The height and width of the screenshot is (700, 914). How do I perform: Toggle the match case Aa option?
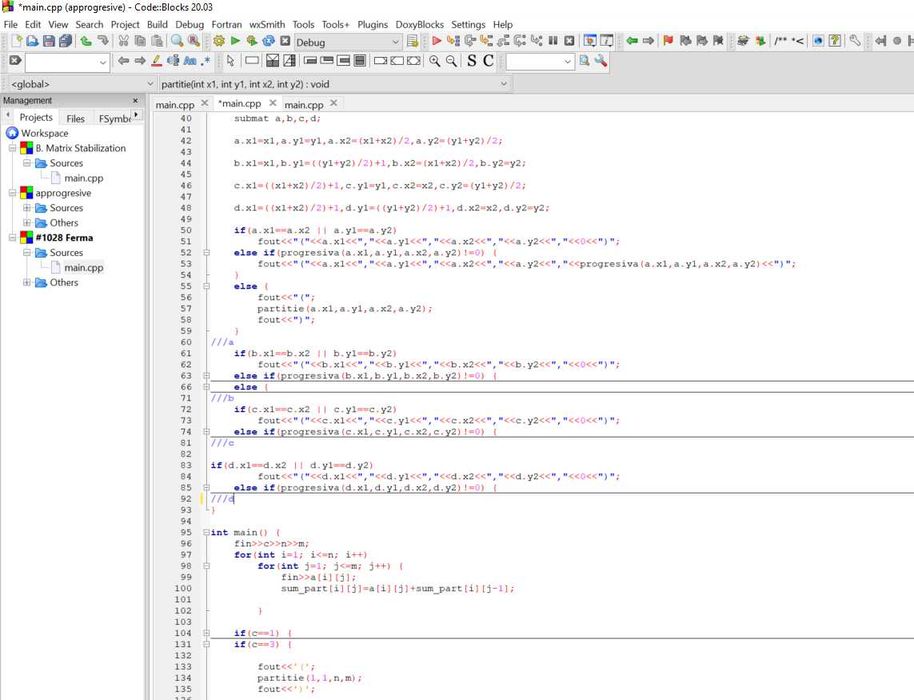click(190, 62)
